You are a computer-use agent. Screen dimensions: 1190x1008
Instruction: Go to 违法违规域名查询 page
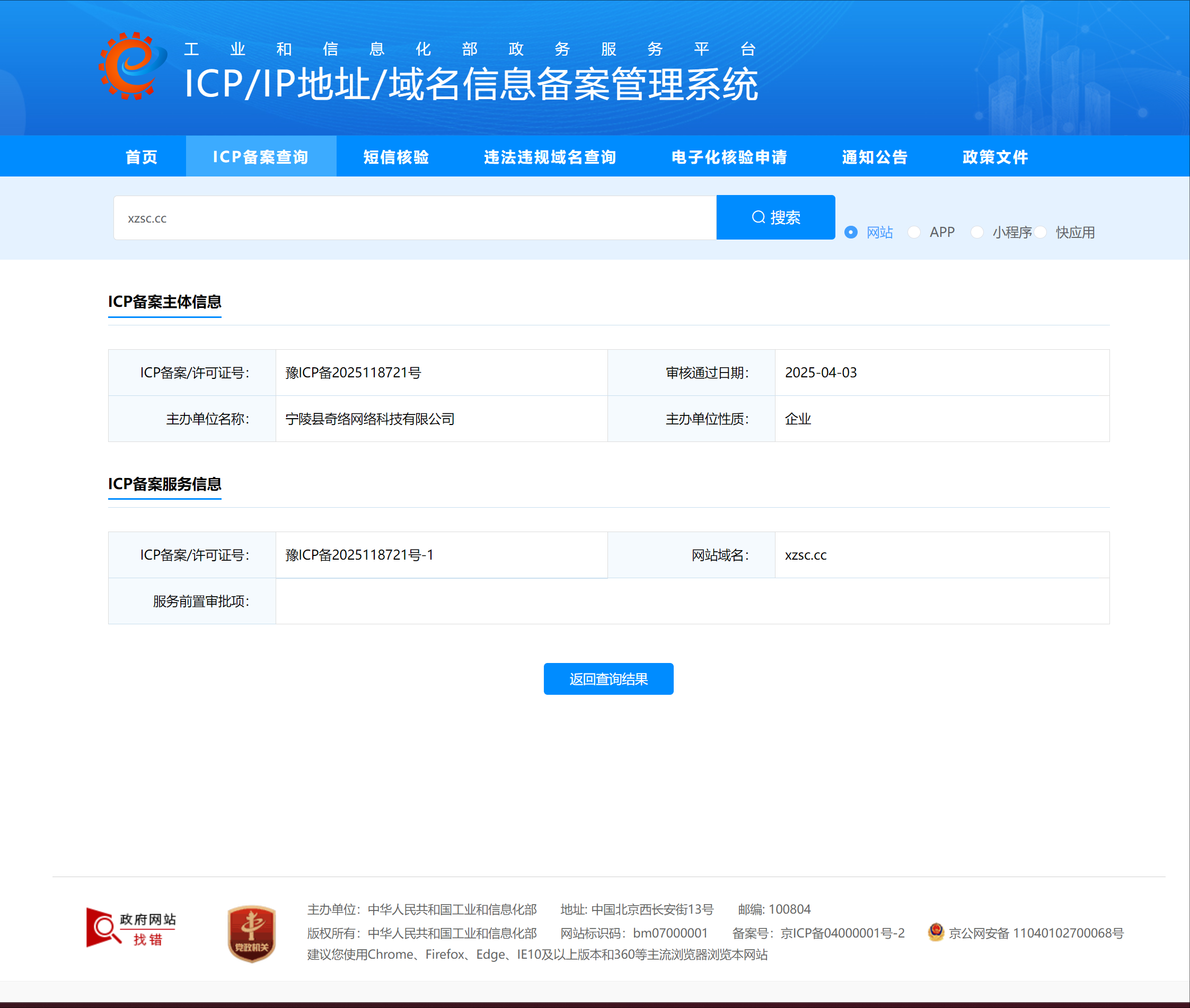(x=550, y=156)
